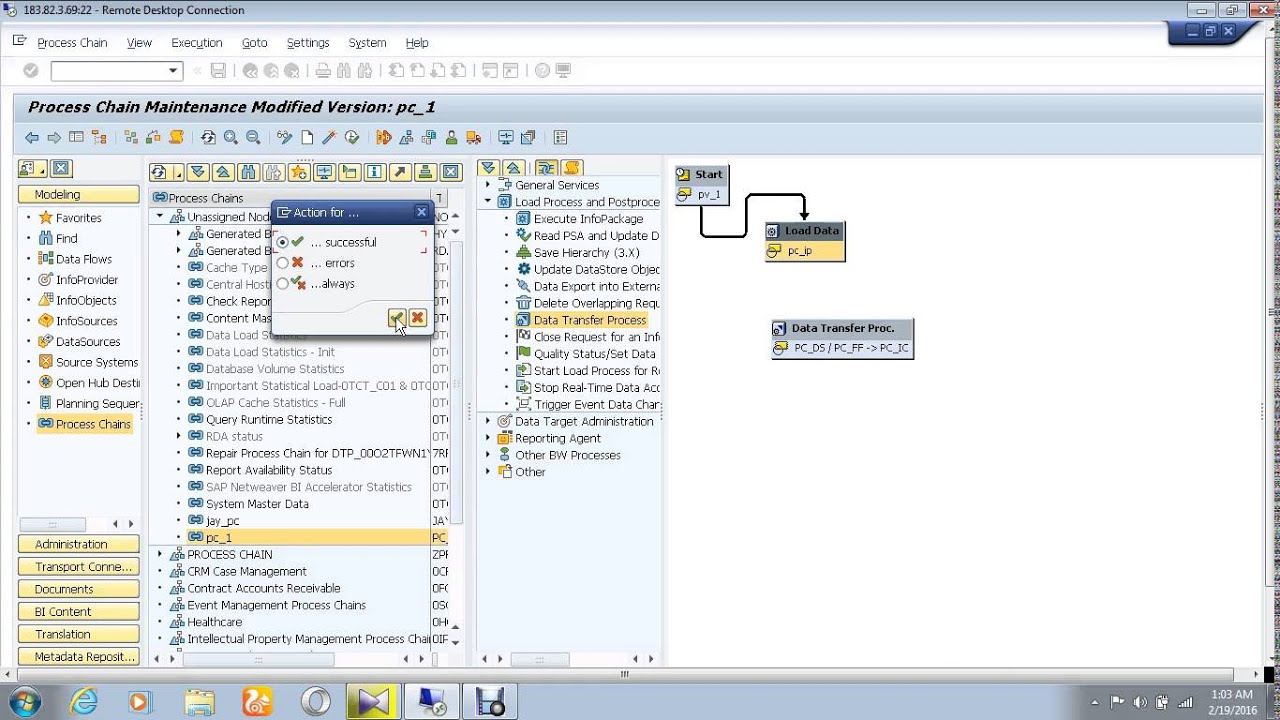Click expand all icon in process types toolbar
This screenshot has width=1280, height=720.
coord(488,169)
